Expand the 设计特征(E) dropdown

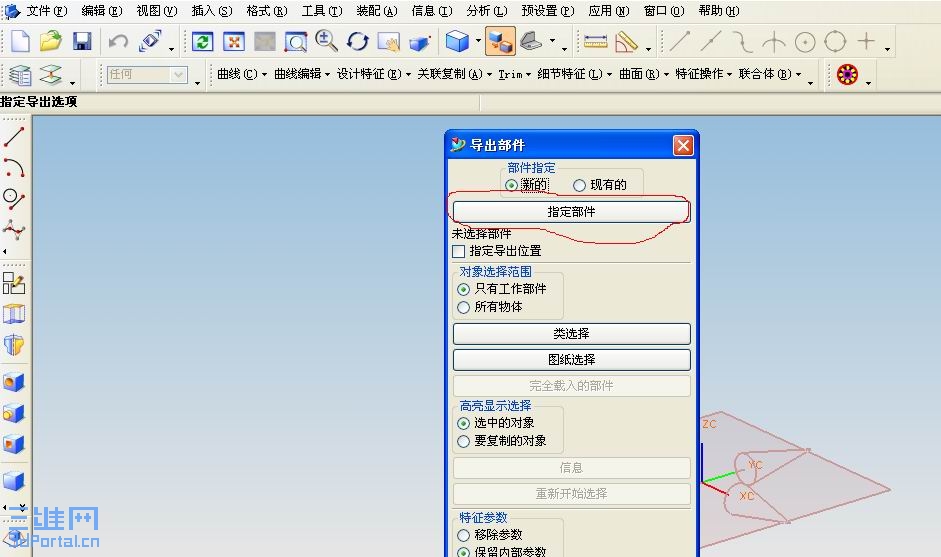[x=373, y=74]
